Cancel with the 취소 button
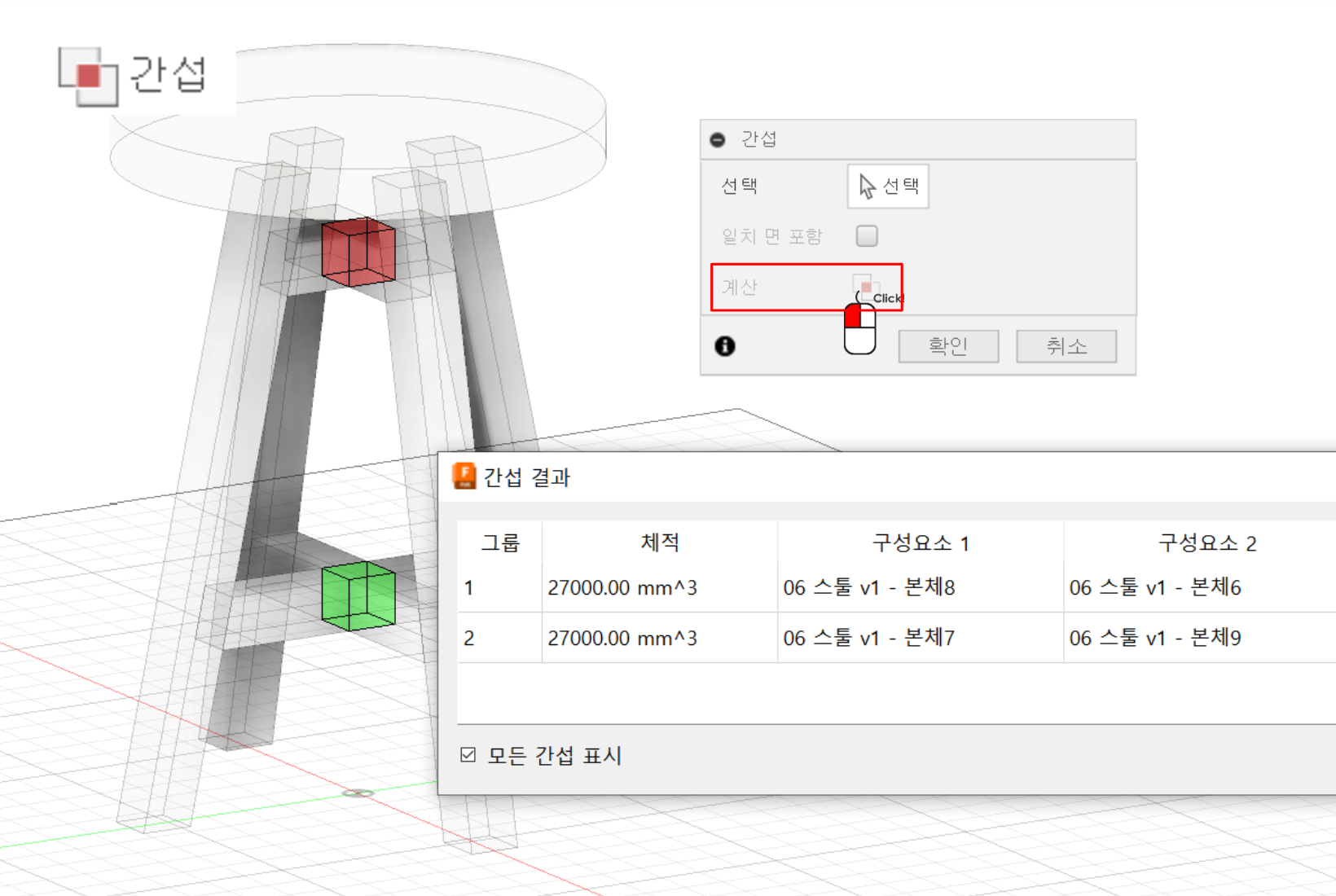1336x896 pixels. point(1066,346)
